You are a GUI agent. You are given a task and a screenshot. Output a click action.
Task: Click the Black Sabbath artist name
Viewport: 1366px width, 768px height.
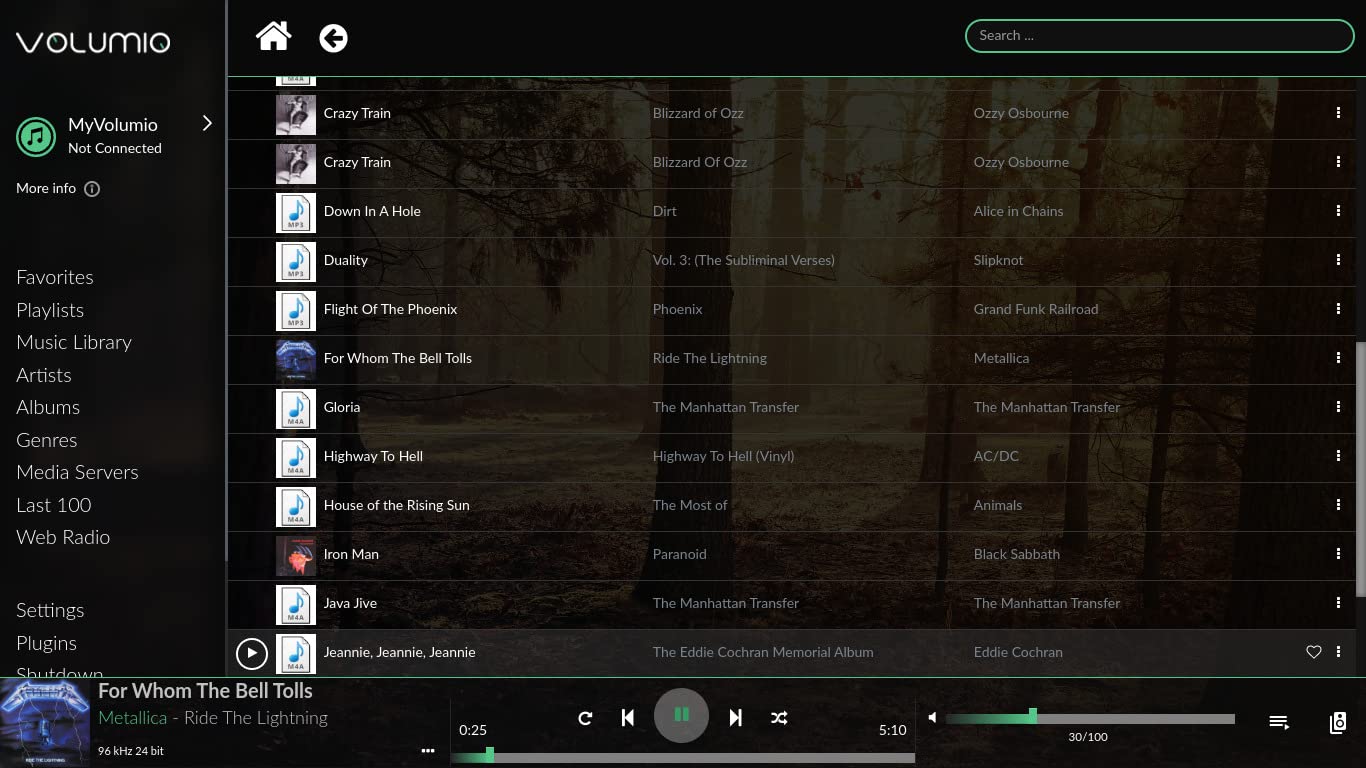[x=1017, y=554]
